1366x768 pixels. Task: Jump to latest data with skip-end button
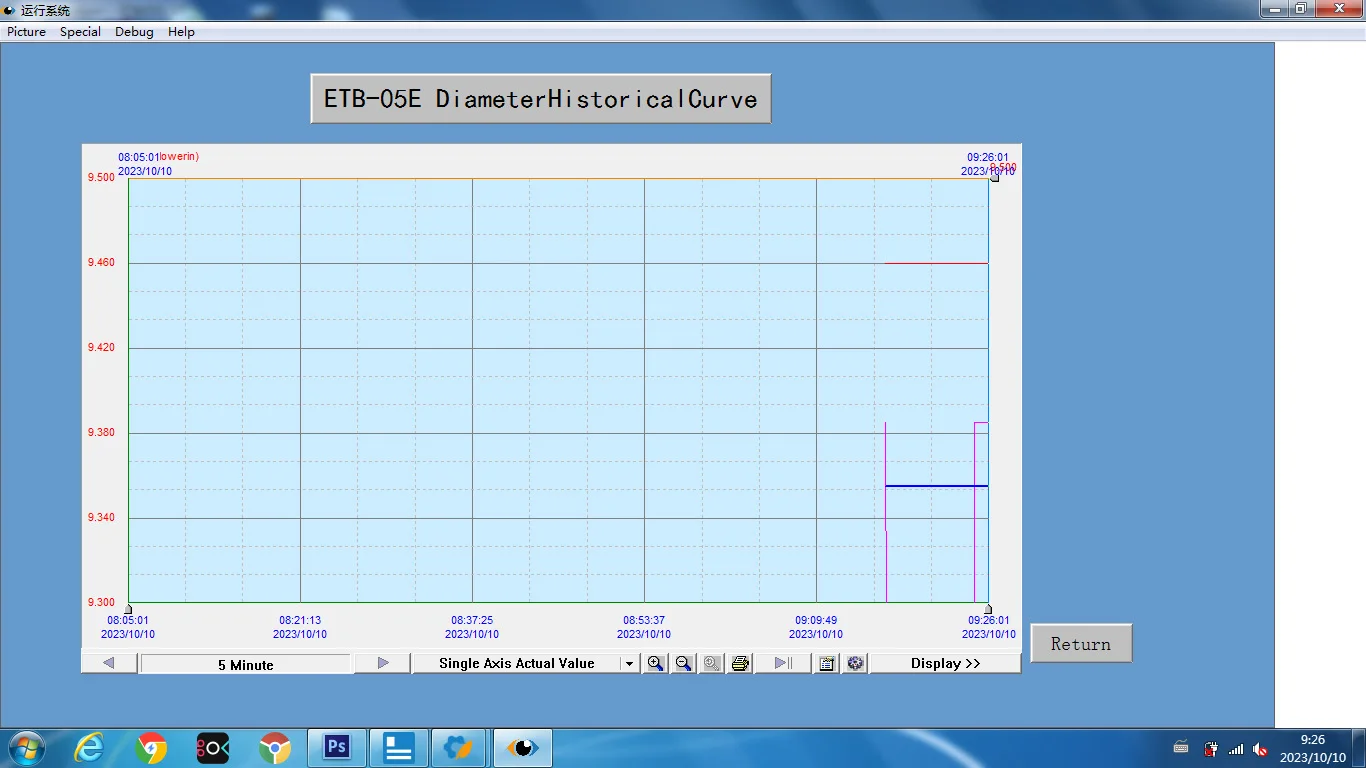pyautogui.click(x=783, y=663)
